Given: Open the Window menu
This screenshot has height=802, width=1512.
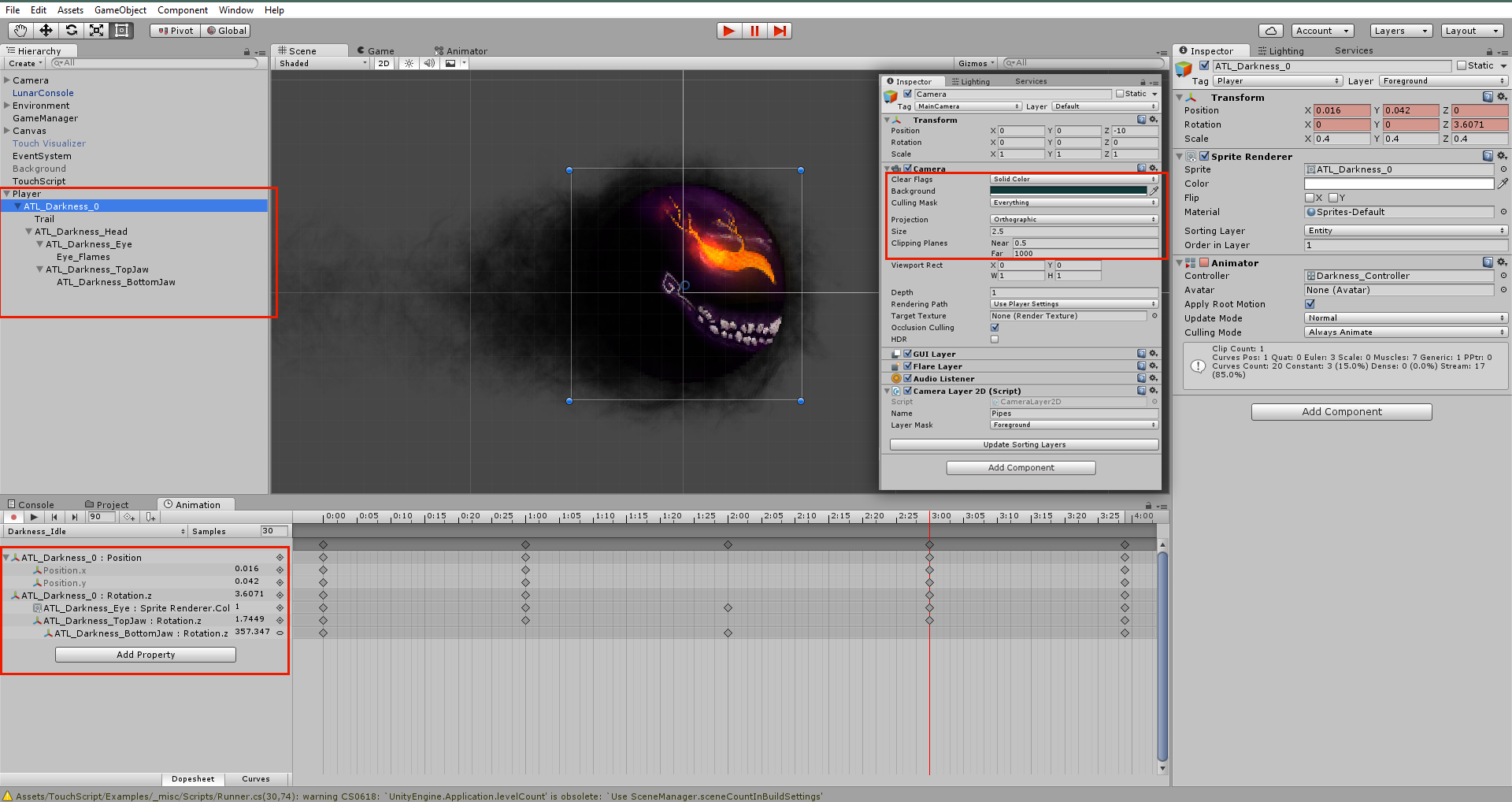Looking at the screenshot, I should click(236, 10).
